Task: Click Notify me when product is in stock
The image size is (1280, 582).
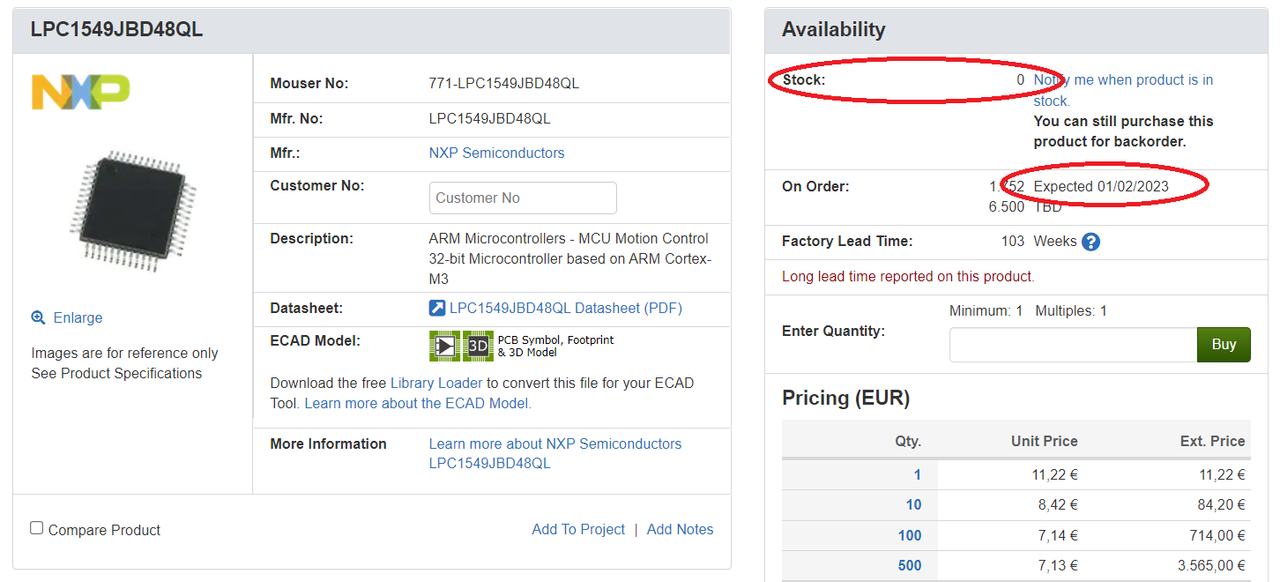Action: 1123,90
